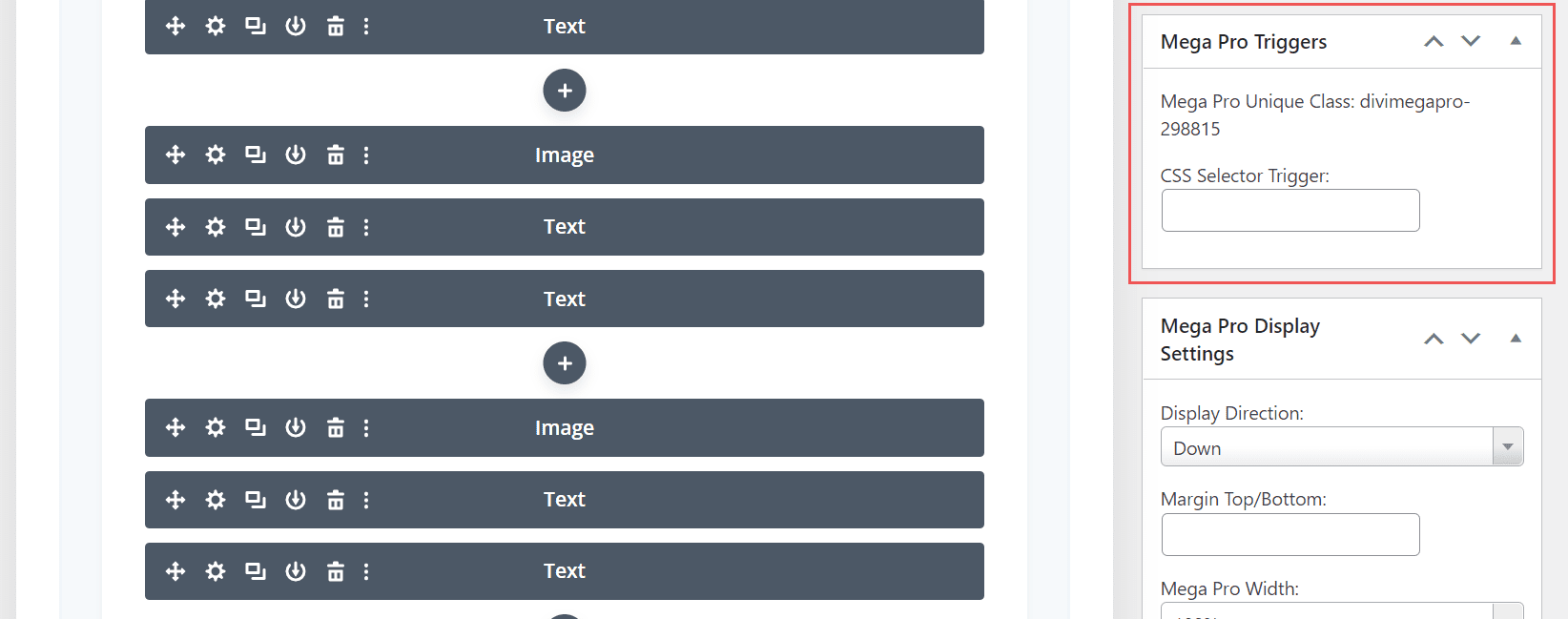Open the Display Direction dropdown

1507,445
